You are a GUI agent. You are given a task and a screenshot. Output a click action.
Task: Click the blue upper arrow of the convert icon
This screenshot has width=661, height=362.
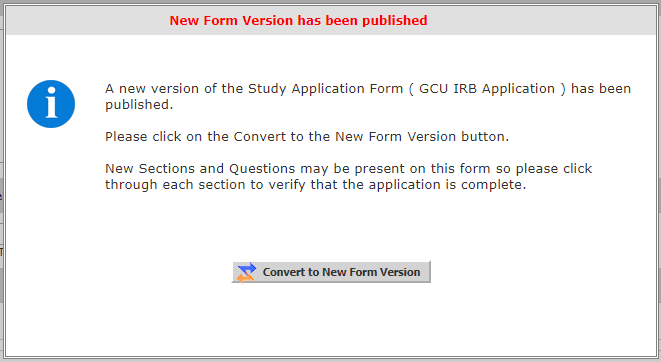click(247, 268)
